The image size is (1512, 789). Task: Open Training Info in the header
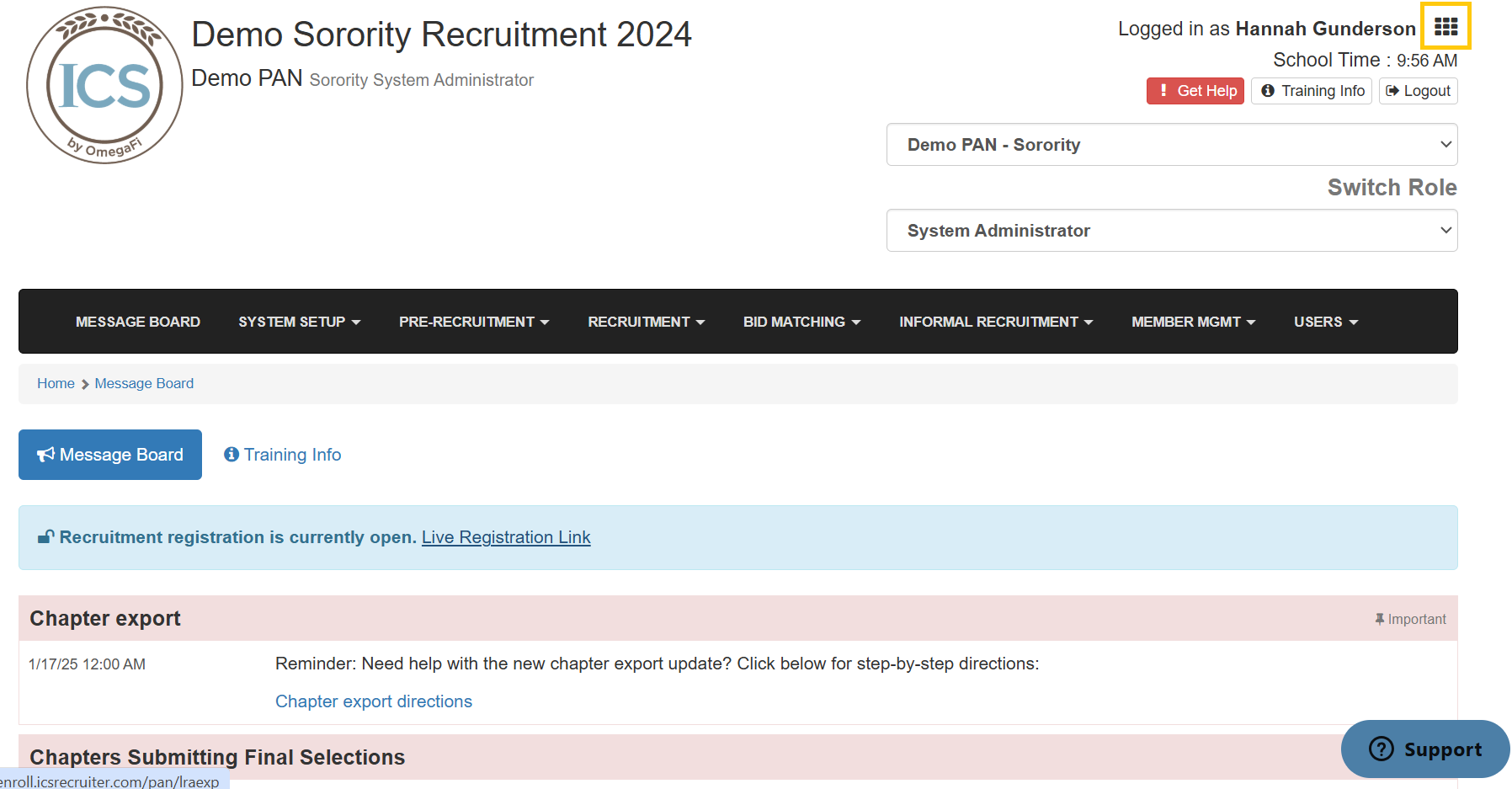[x=1312, y=91]
